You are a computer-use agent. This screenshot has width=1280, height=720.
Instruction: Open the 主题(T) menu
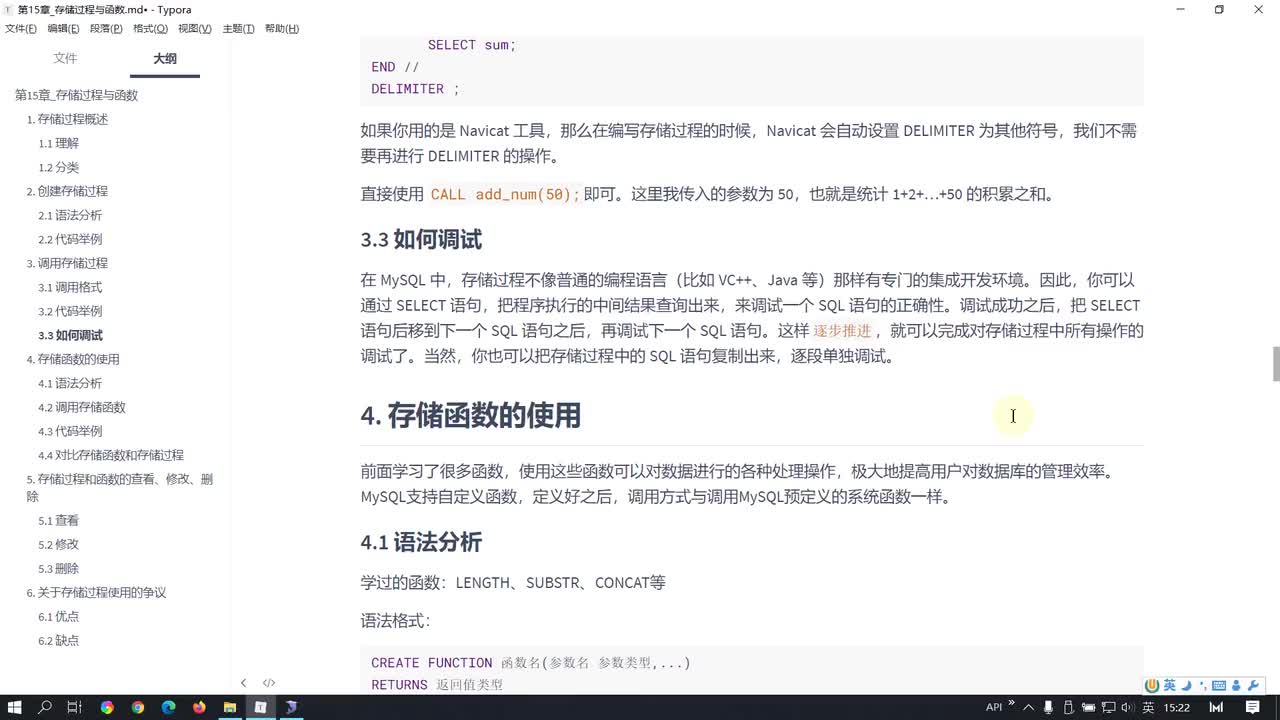pos(237,28)
